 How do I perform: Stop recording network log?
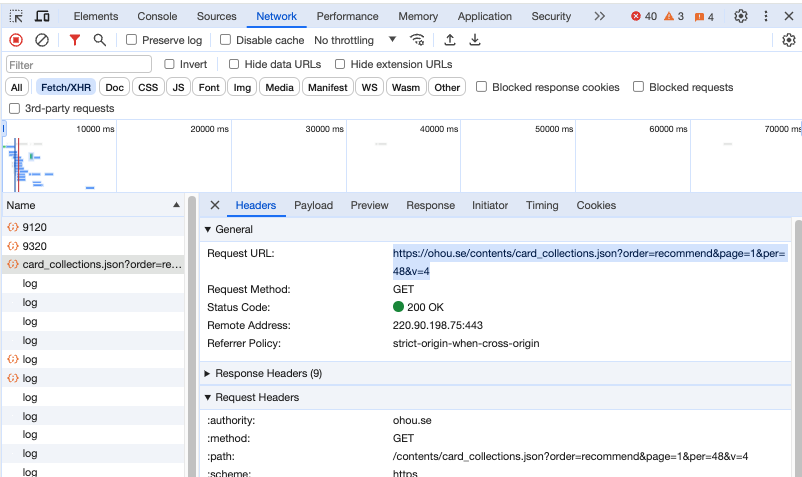pos(16,40)
